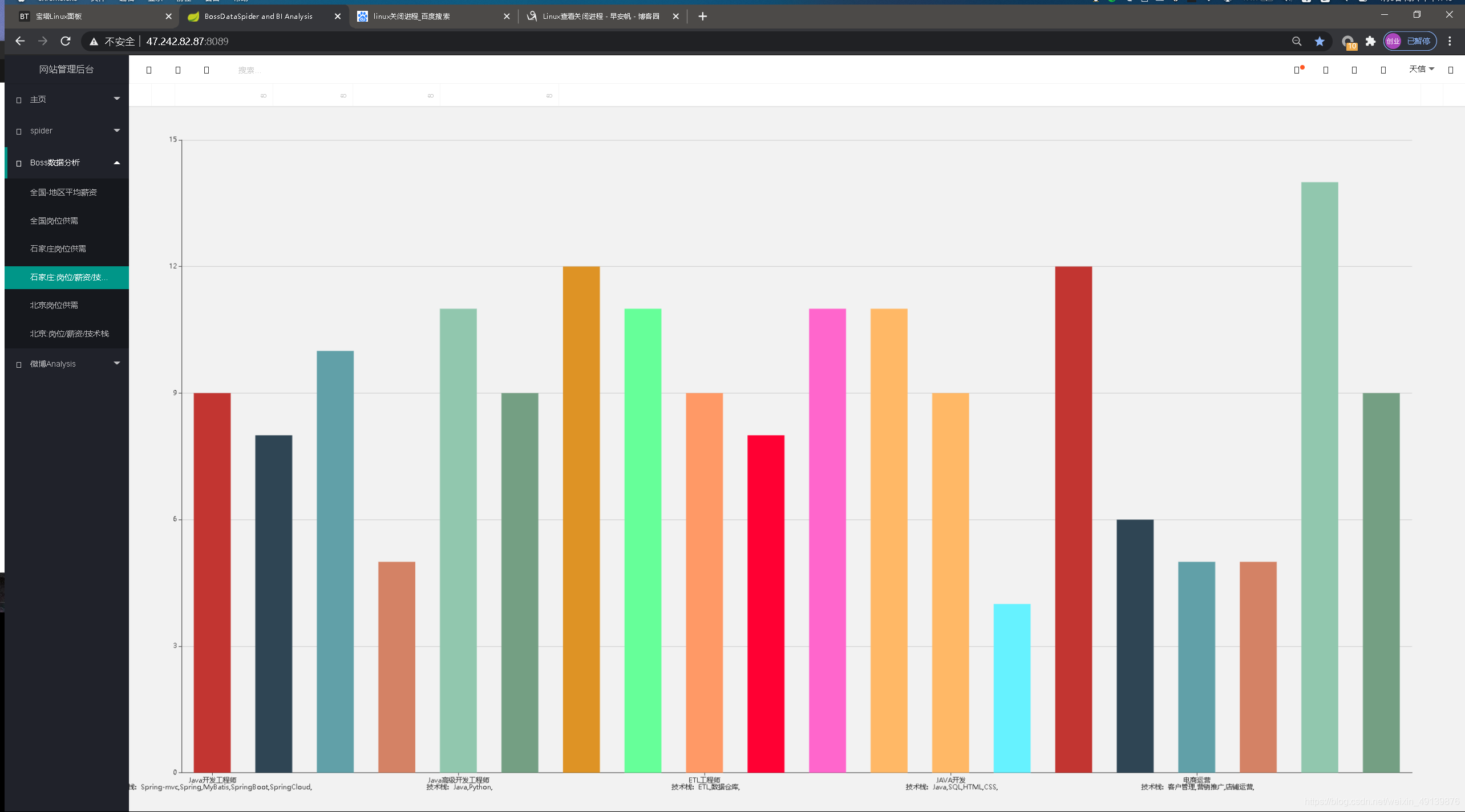This screenshot has height=812, width=1465.
Task: Click the browser reload icon
Action: click(x=66, y=41)
